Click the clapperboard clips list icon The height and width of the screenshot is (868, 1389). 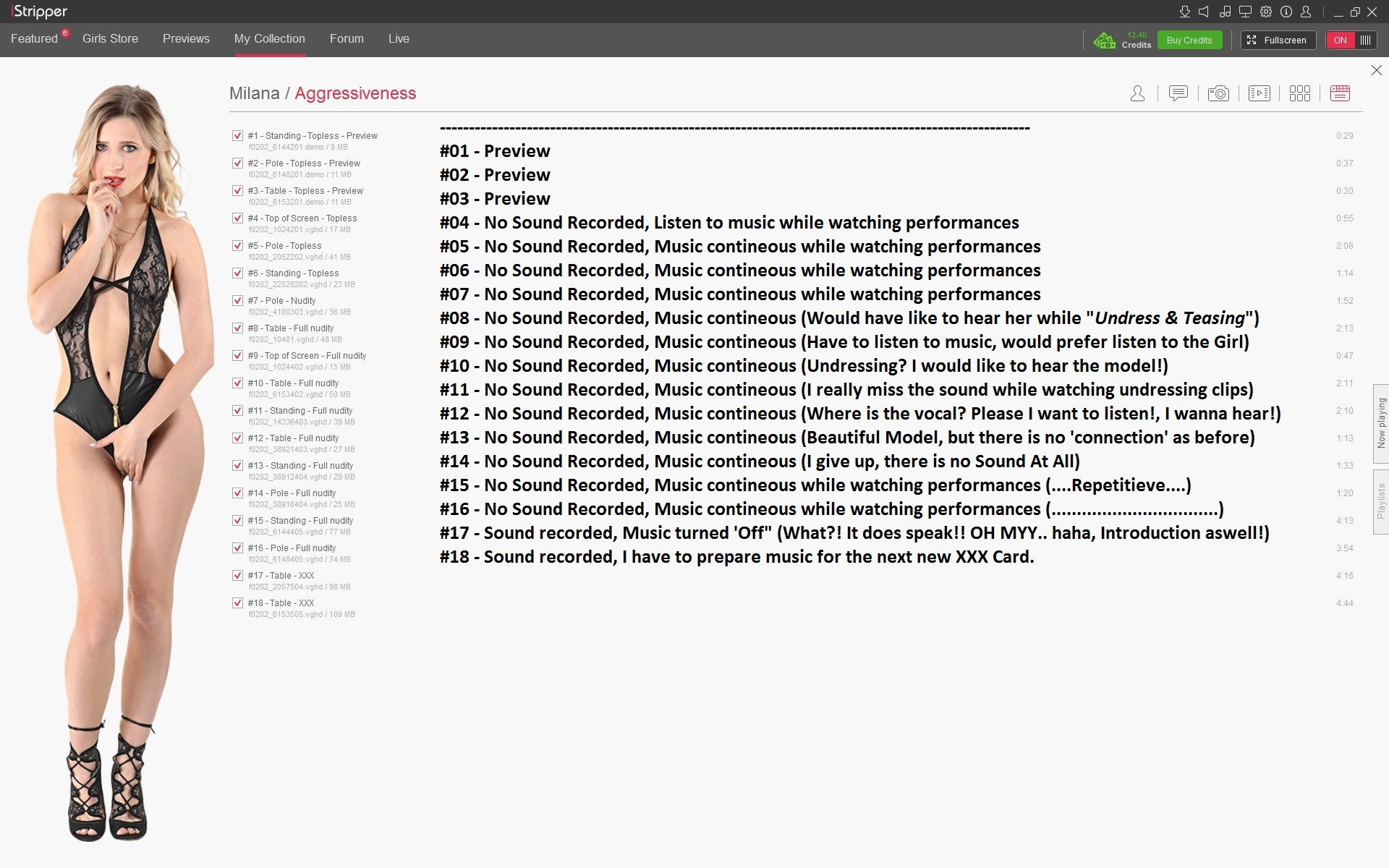tap(1340, 93)
